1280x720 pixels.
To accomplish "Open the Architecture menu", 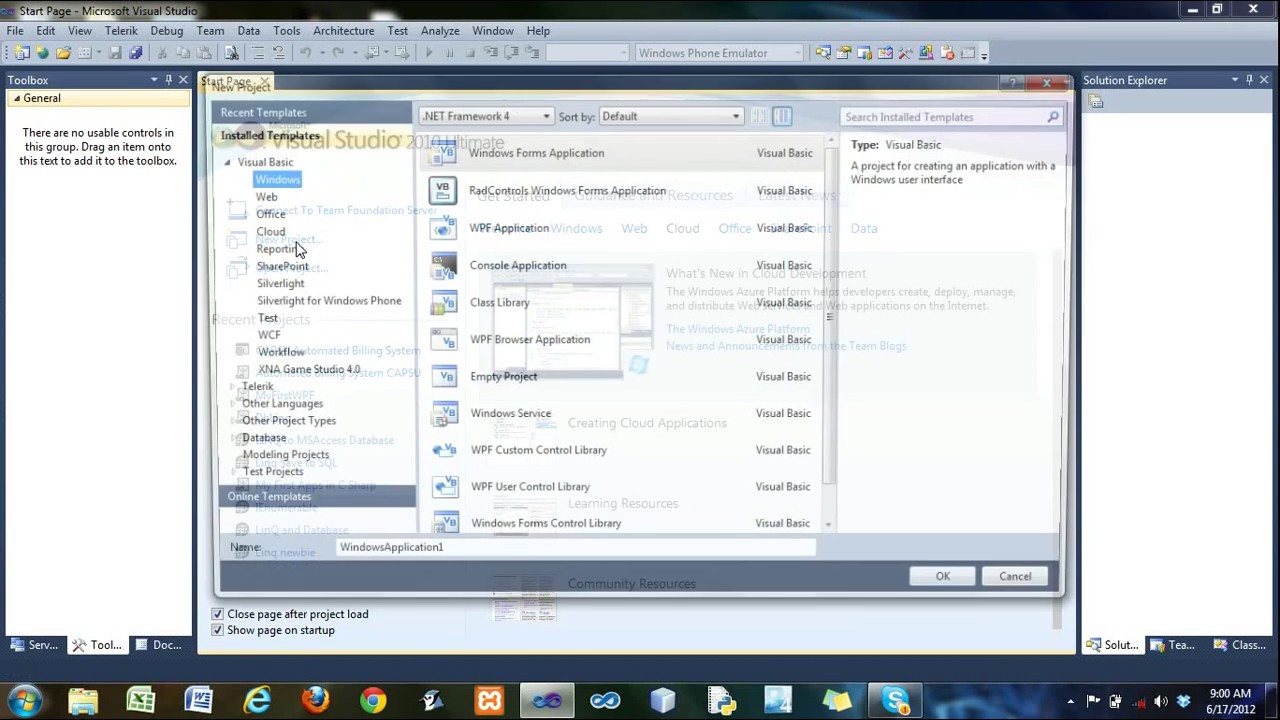I will coord(343,31).
